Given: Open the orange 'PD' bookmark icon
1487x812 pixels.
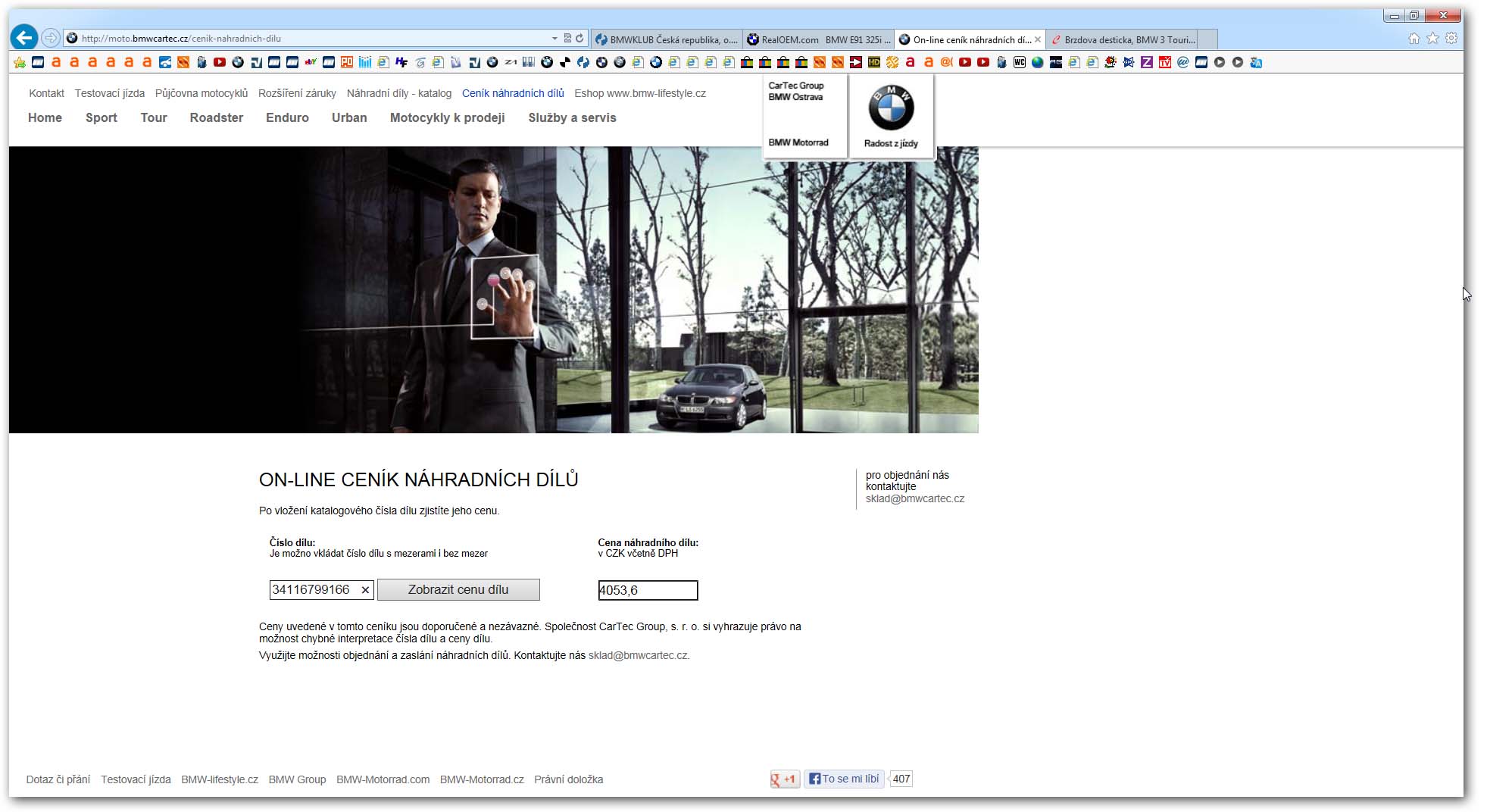Looking at the screenshot, I should [x=347, y=62].
